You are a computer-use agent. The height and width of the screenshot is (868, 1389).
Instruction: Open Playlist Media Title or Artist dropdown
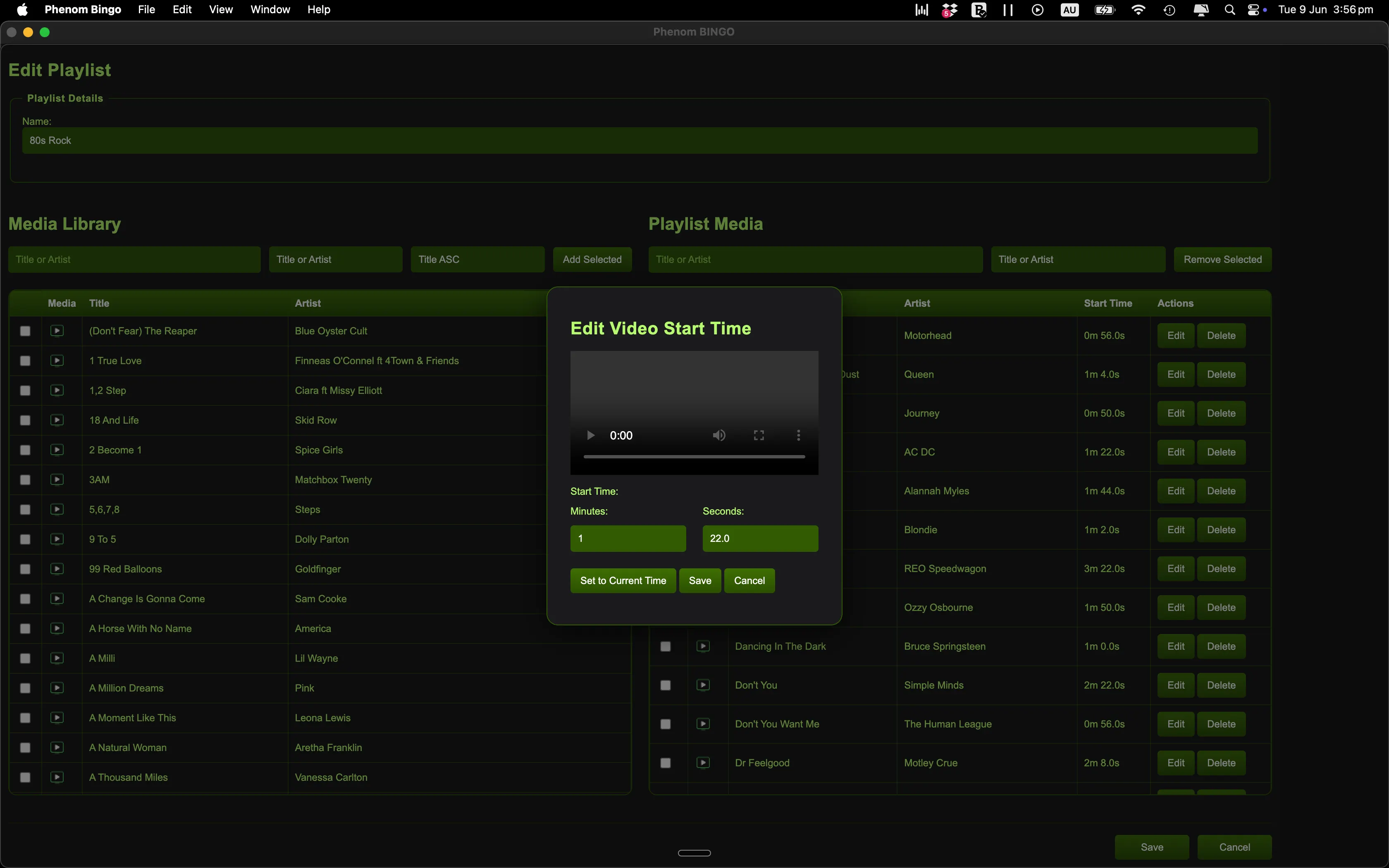tap(1078, 260)
